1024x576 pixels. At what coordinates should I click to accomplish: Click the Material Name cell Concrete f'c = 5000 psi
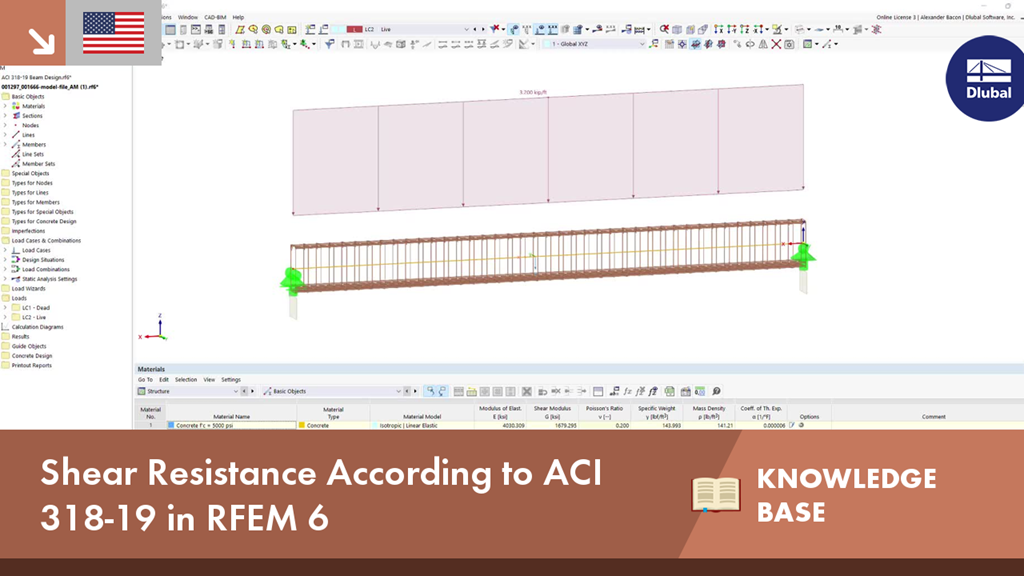231,425
